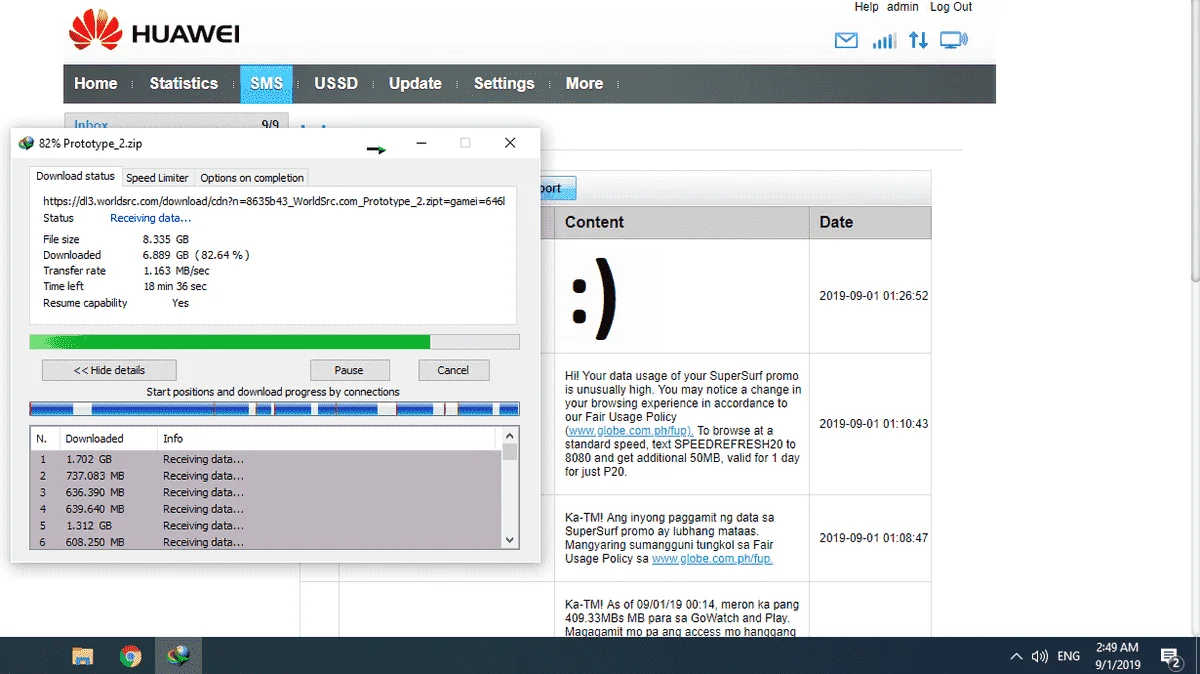Open the Update menu

coord(415,84)
